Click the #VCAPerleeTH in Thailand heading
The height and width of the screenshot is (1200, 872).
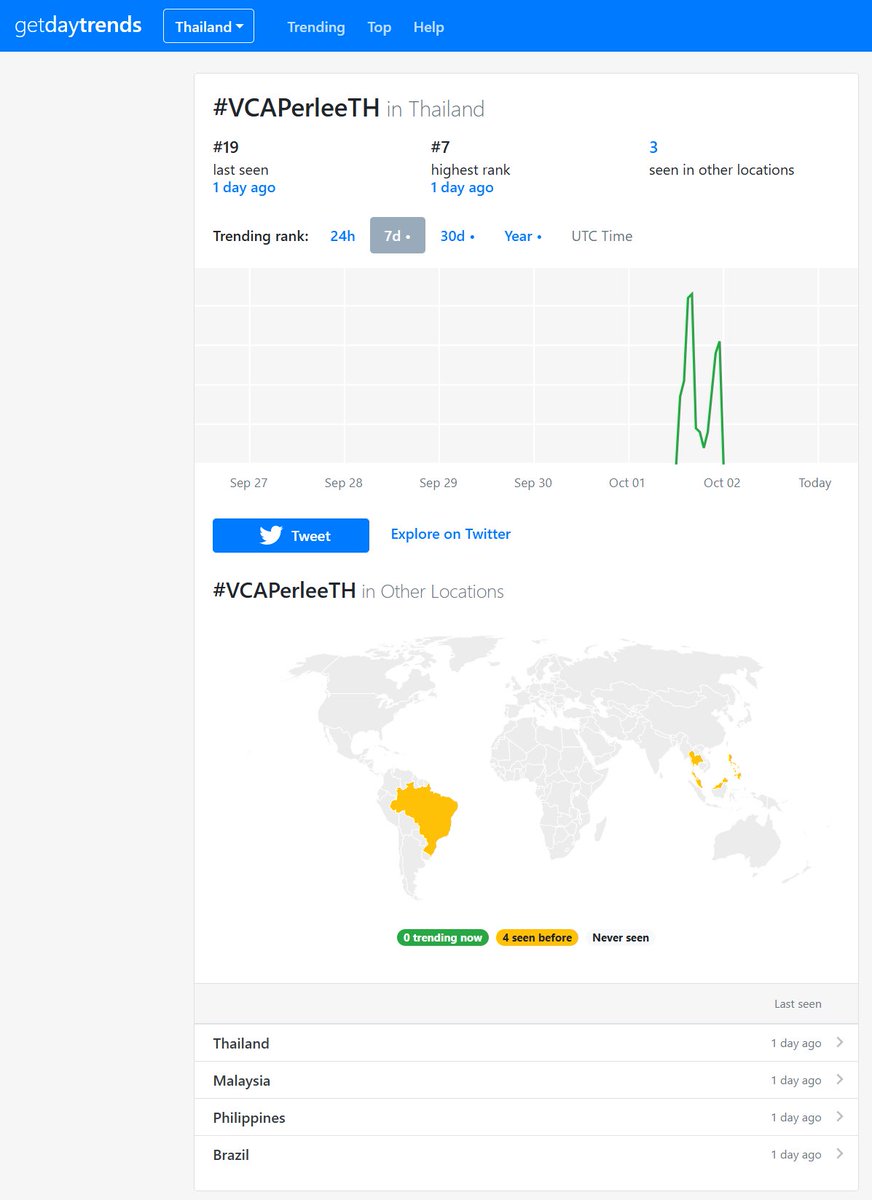(349, 108)
